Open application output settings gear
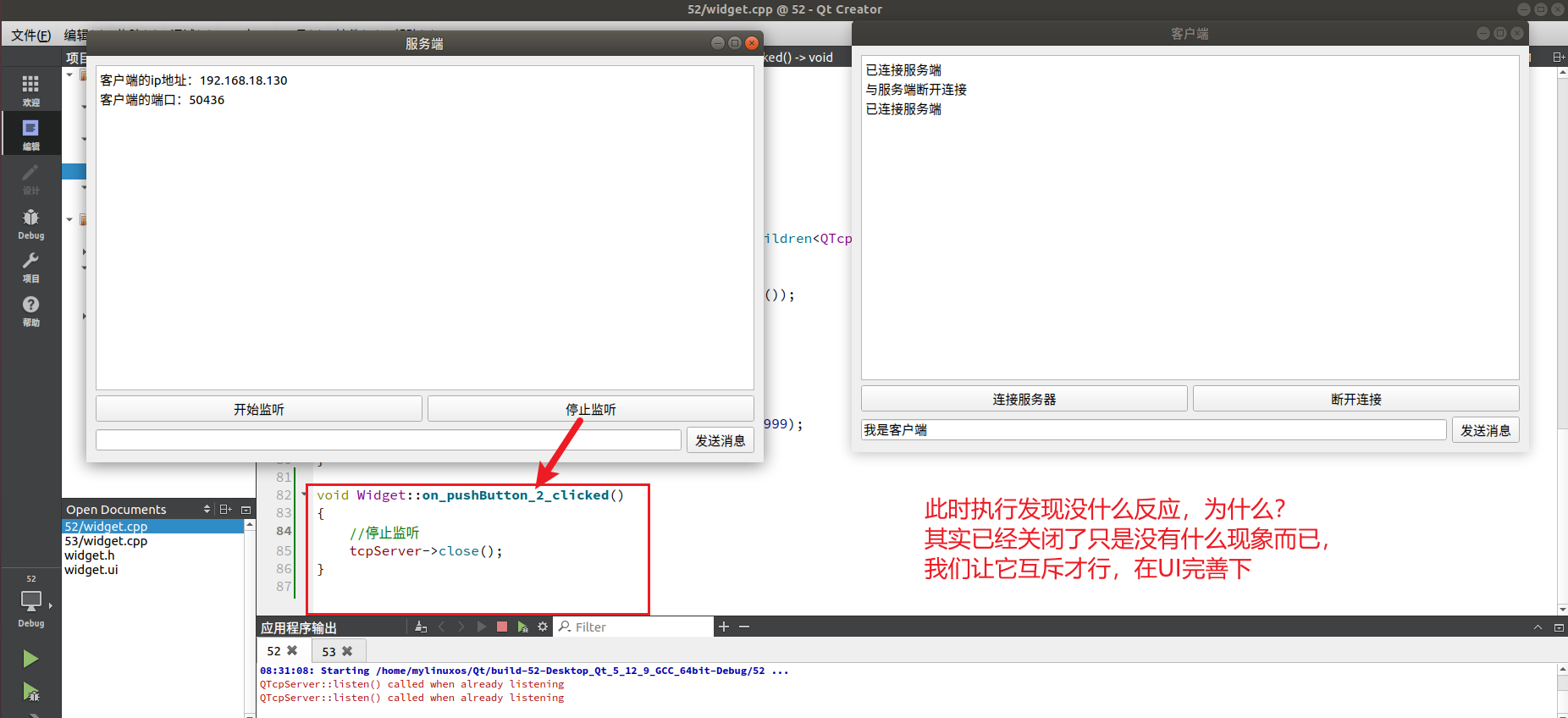Screen dimensions: 1568x718 (x=543, y=627)
